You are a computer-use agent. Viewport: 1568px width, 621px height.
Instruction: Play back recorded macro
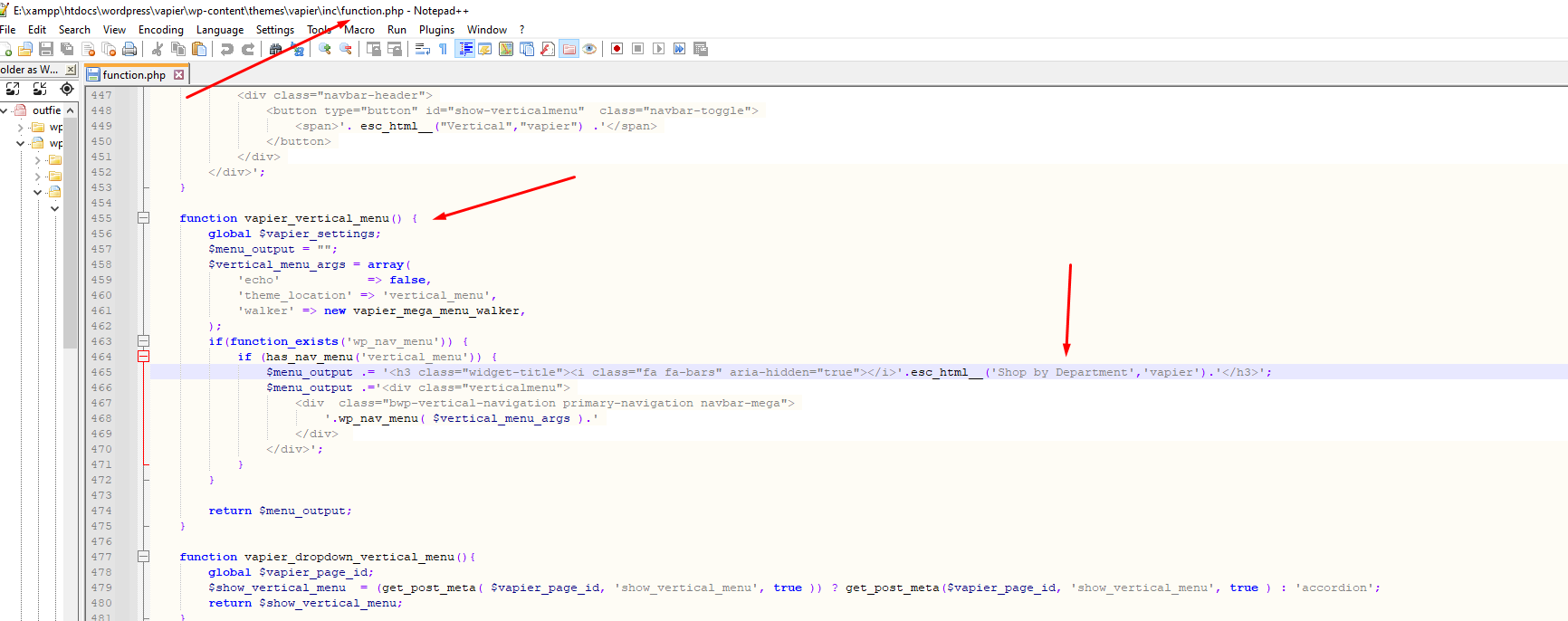[658, 49]
